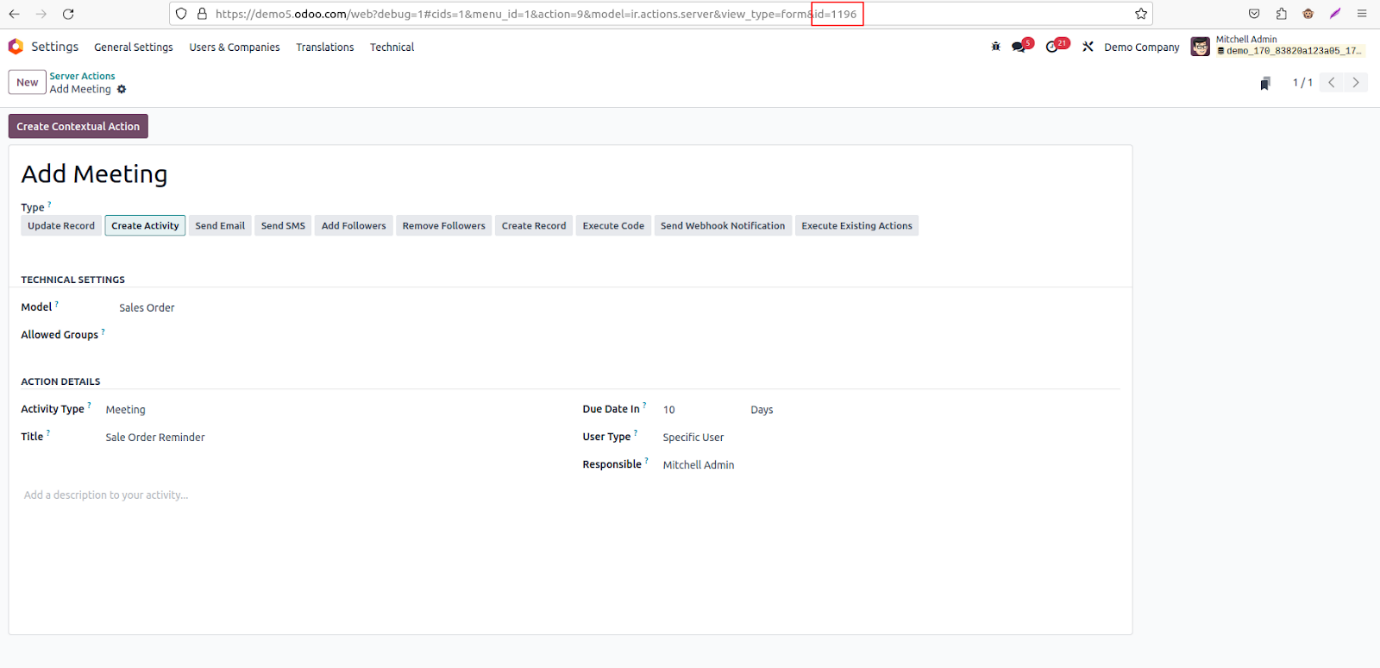Select the Send SMS type
Screen dimensions: 1380x668
coord(283,226)
